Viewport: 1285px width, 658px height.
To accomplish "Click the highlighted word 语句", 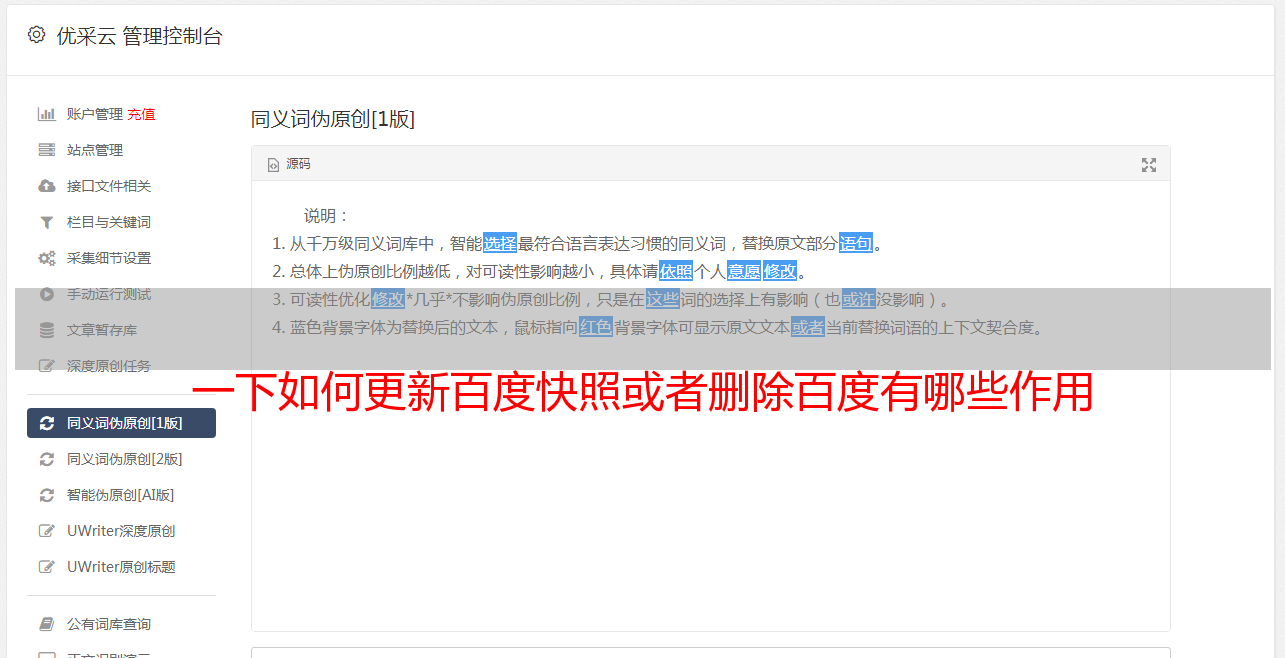I will [x=856, y=243].
